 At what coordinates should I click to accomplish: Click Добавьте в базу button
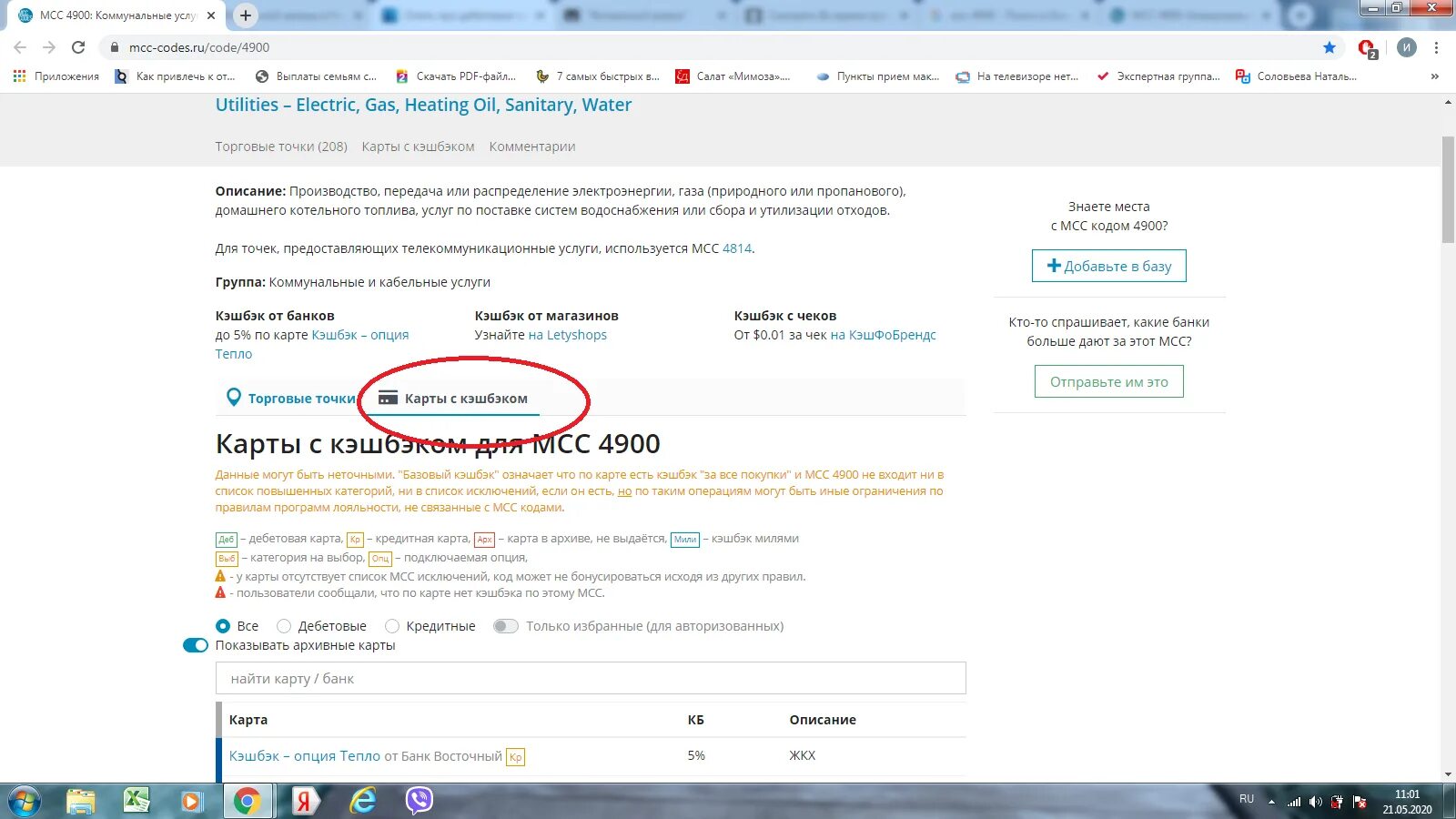coord(1109,266)
